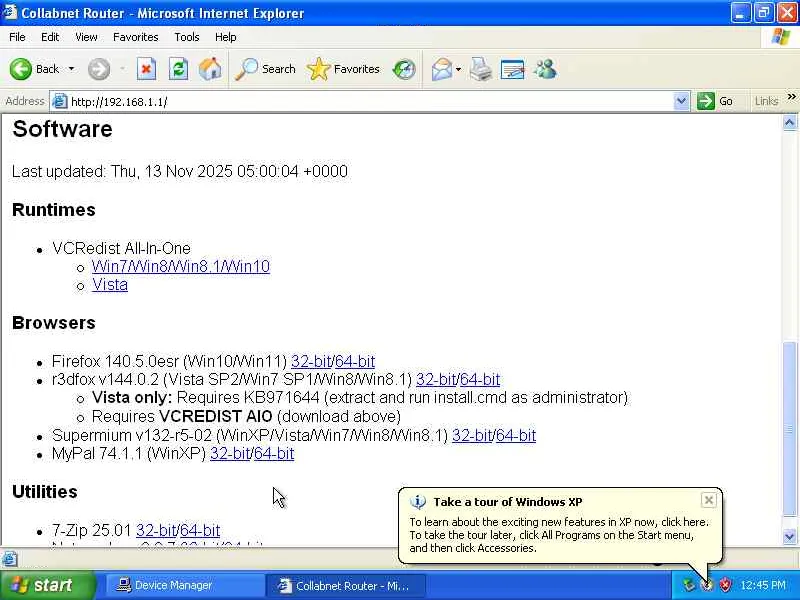This screenshot has height=600, width=800.
Task: Click the vertical scrollbar thumb
Action: 790,429
